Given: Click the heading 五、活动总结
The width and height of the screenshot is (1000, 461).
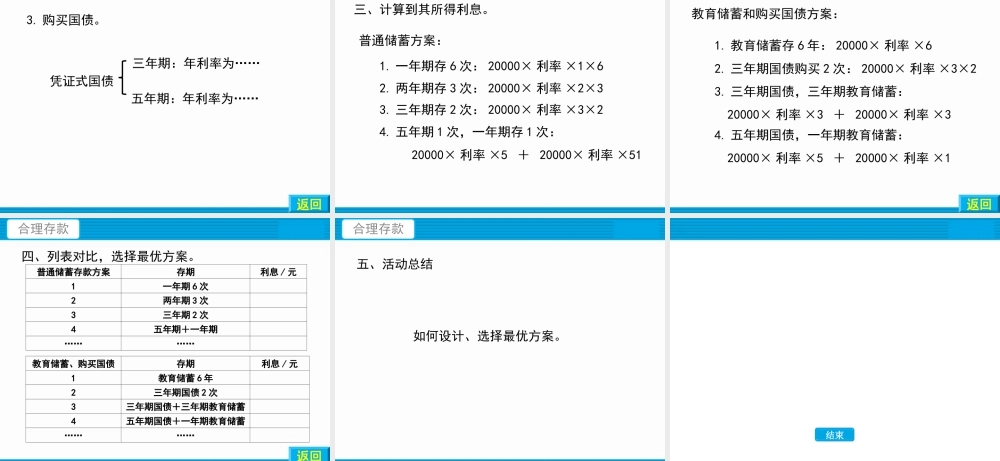Looking at the screenshot, I should point(395,264).
